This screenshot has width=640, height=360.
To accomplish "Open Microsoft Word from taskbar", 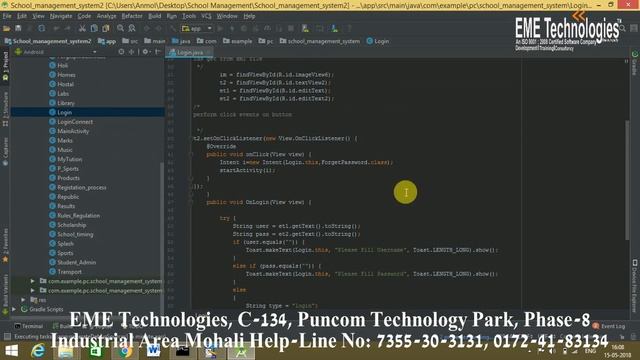I will [x=153, y=351].
